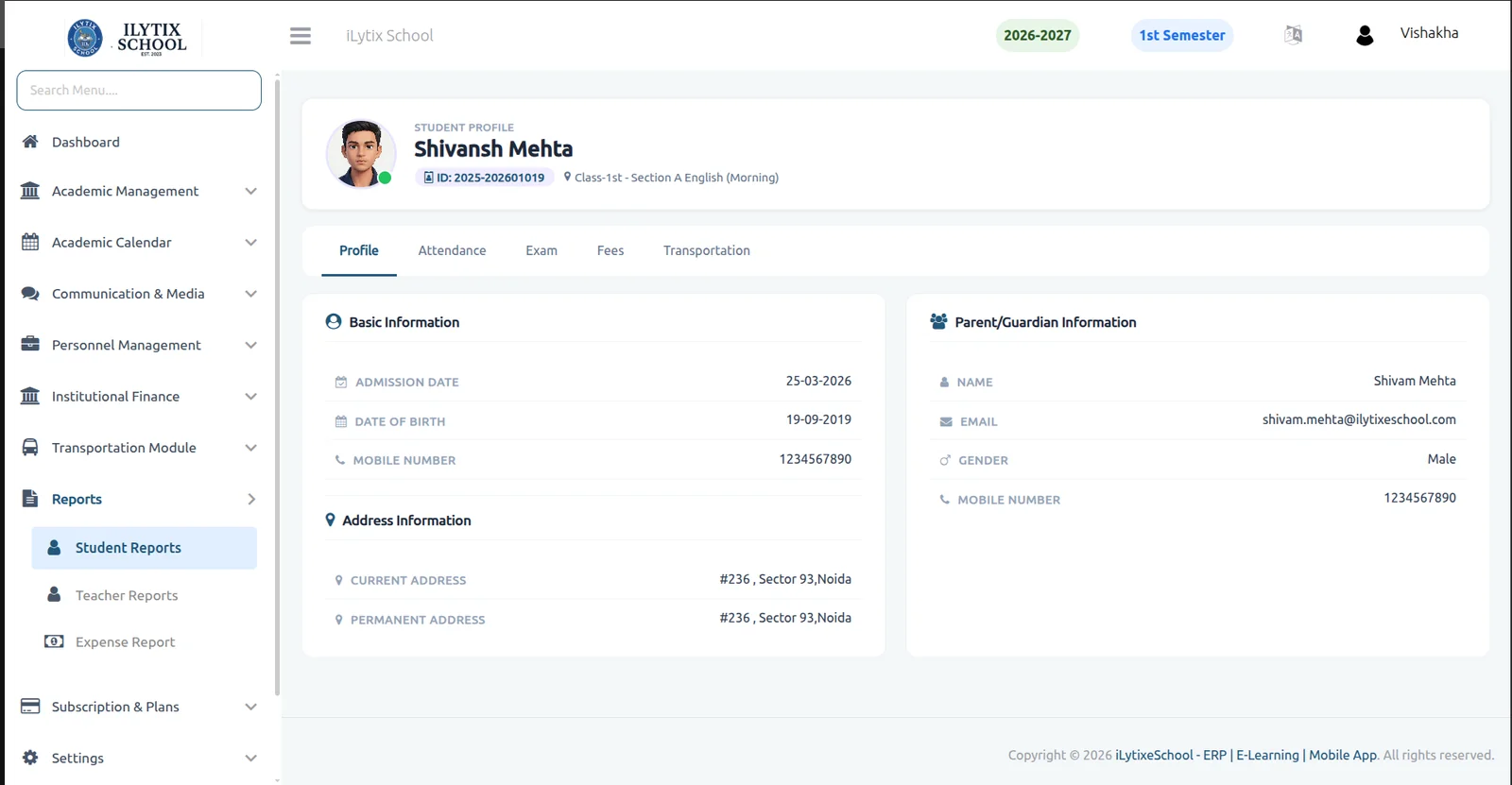Image resolution: width=1512 pixels, height=785 pixels.
Task: Expand Personnel Management chevron
Action: (251, 345)
